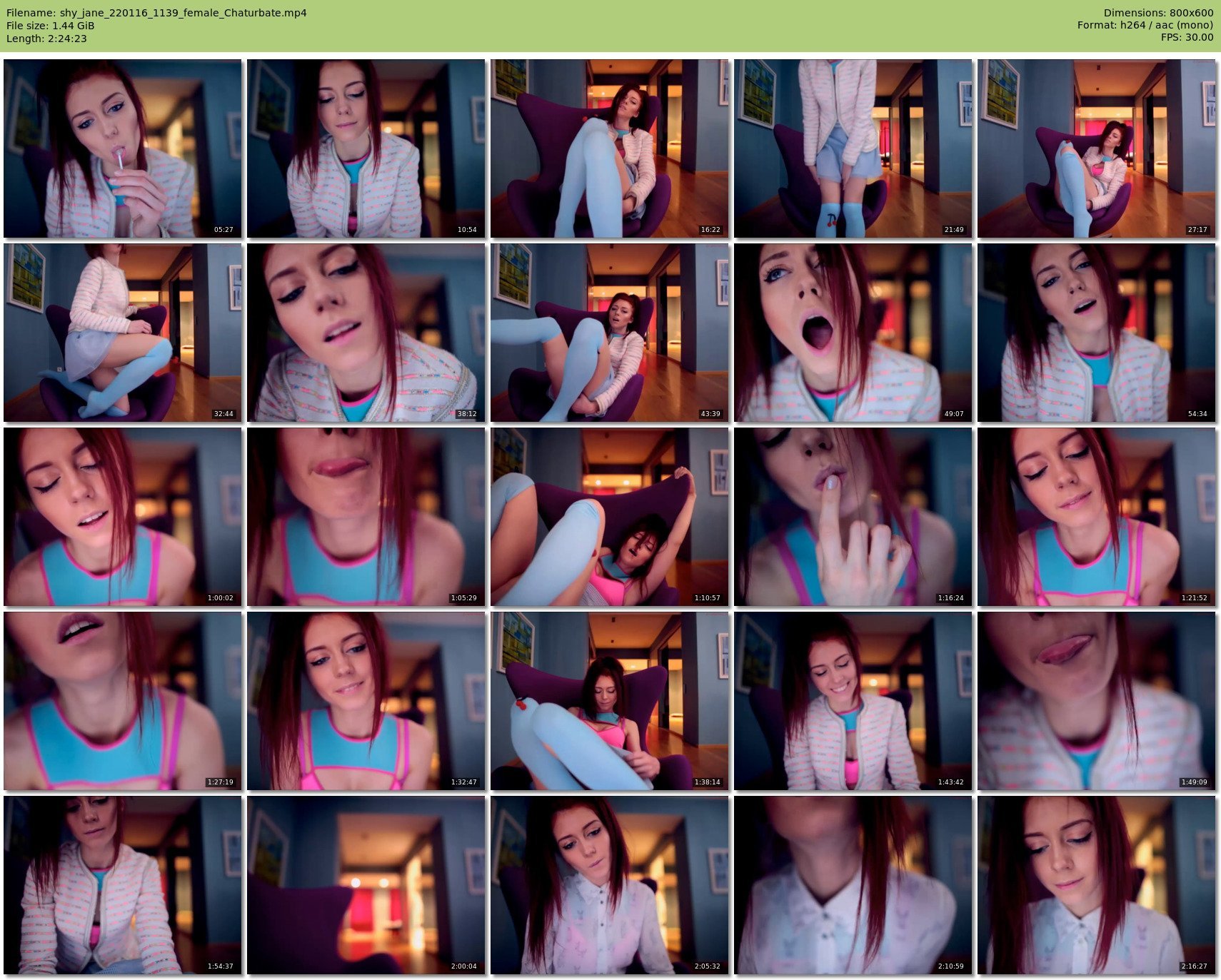Select the "File size: 1.44 GiB" text
This screenshot has width=1221, height=980.
(50, 26)
